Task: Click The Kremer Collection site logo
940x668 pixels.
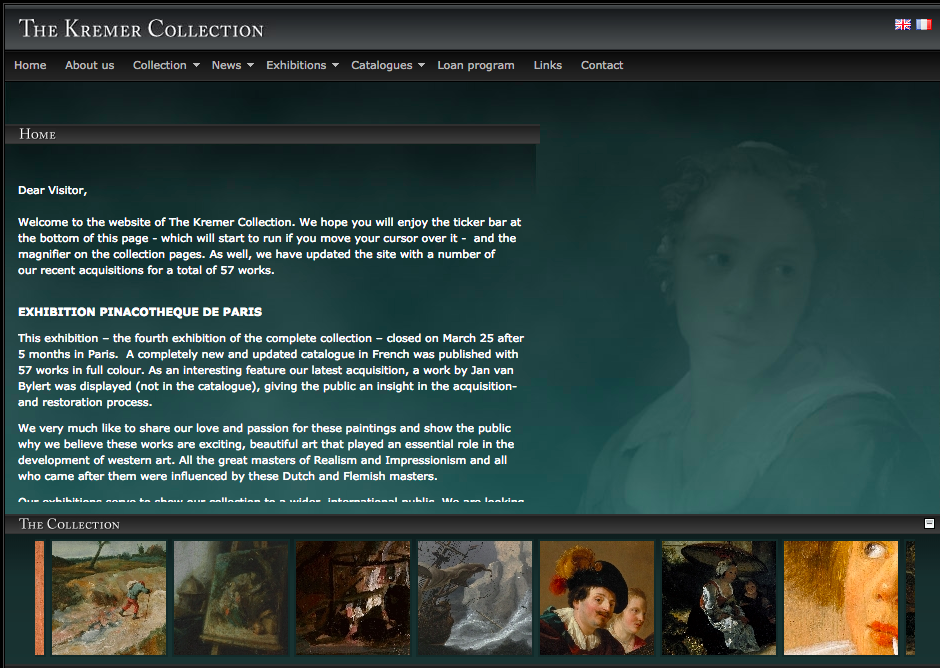Action: 141,28
